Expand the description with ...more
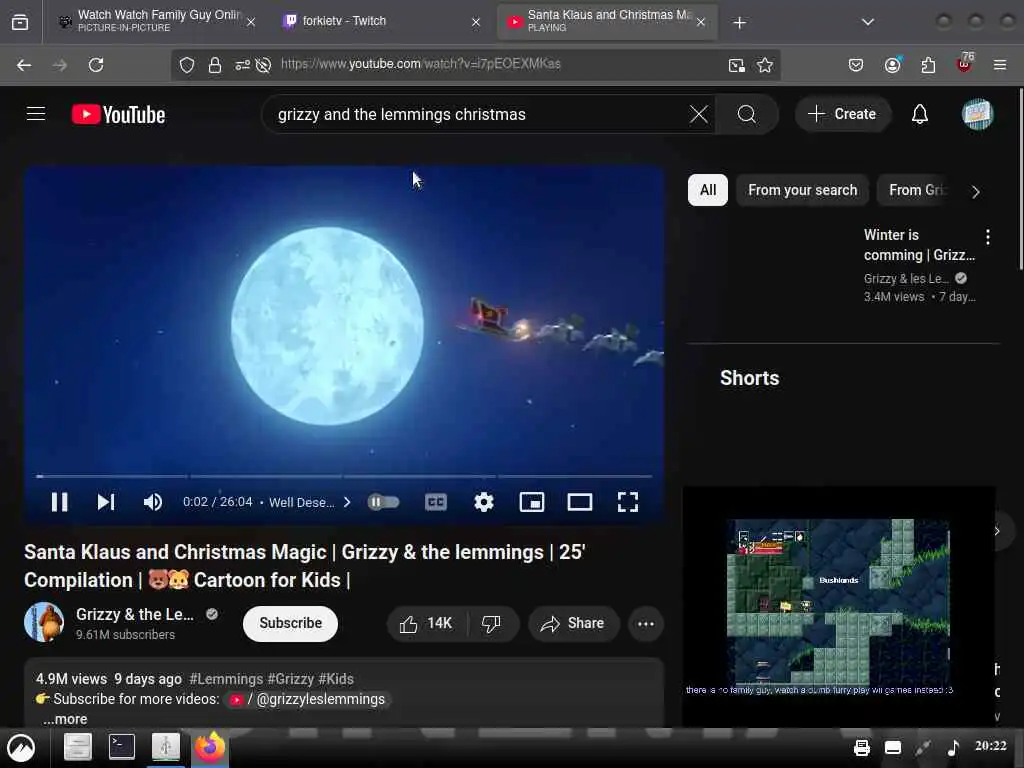1024x768 pixels. pyautogui.click(x=65, y=718)
